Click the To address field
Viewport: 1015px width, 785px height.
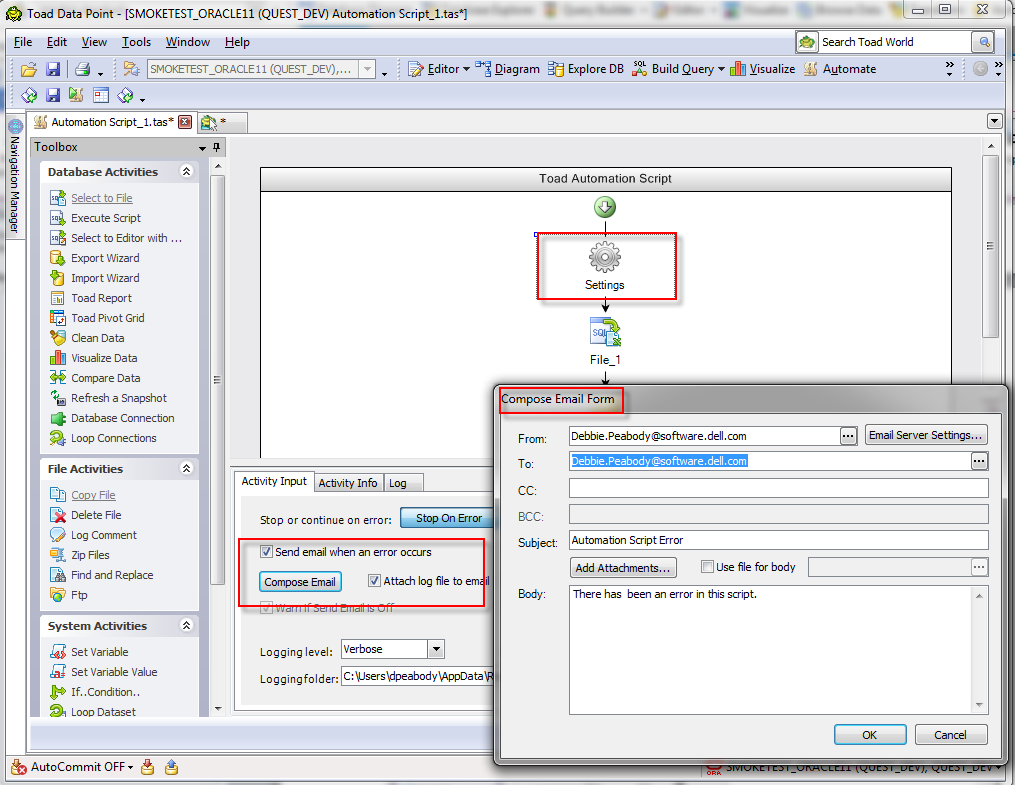(x=770, y=461)
